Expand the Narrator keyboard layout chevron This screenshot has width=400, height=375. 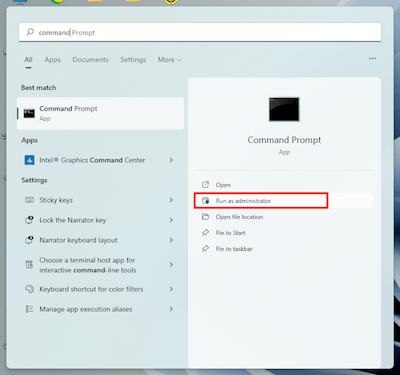(171, 240)
